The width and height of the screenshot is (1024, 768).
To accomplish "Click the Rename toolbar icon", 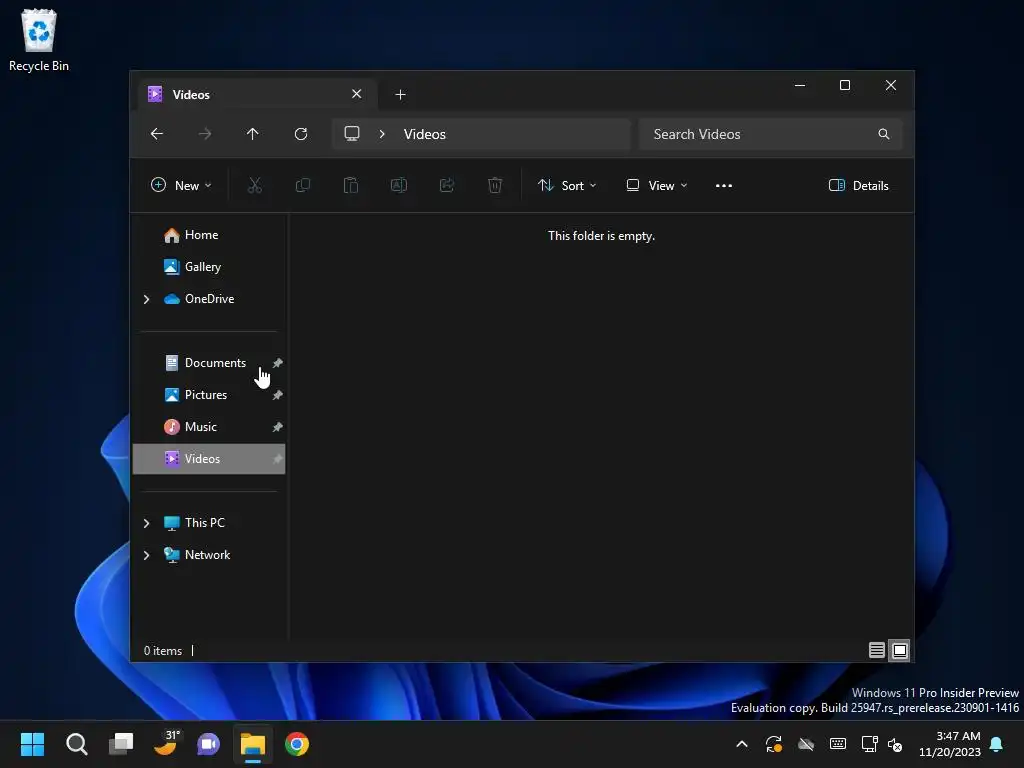I will tap(399, 185).
